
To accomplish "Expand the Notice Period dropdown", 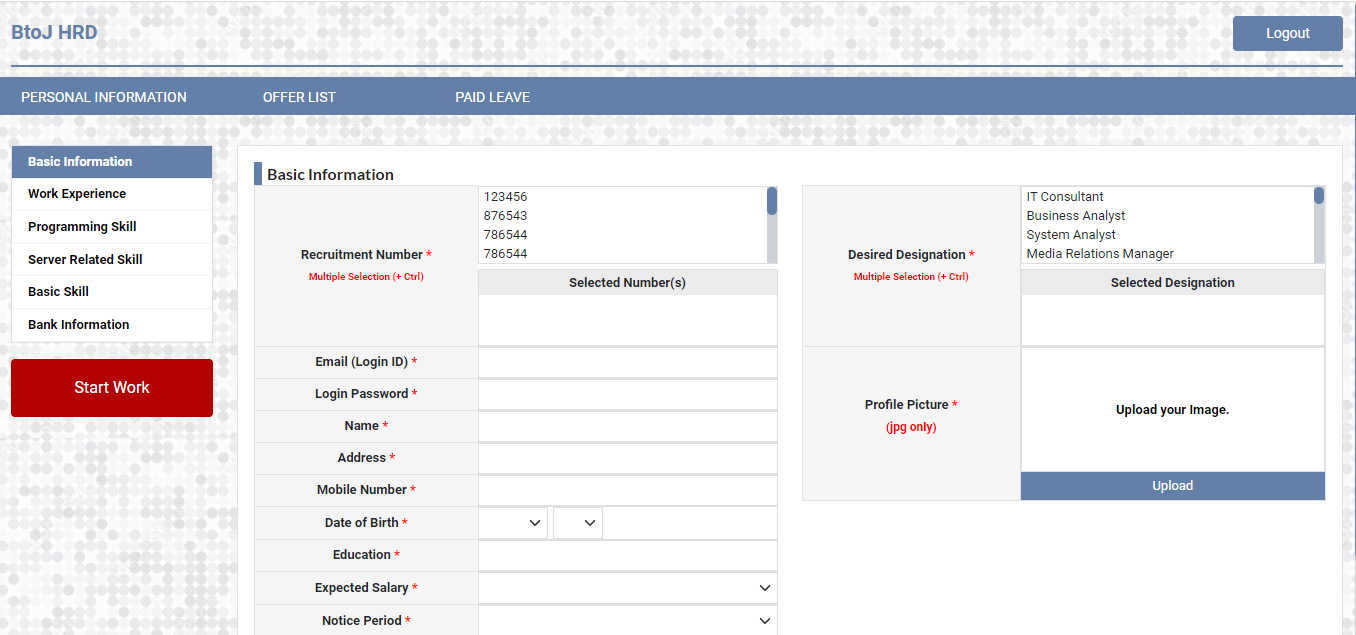I will [x=627, y=621].
